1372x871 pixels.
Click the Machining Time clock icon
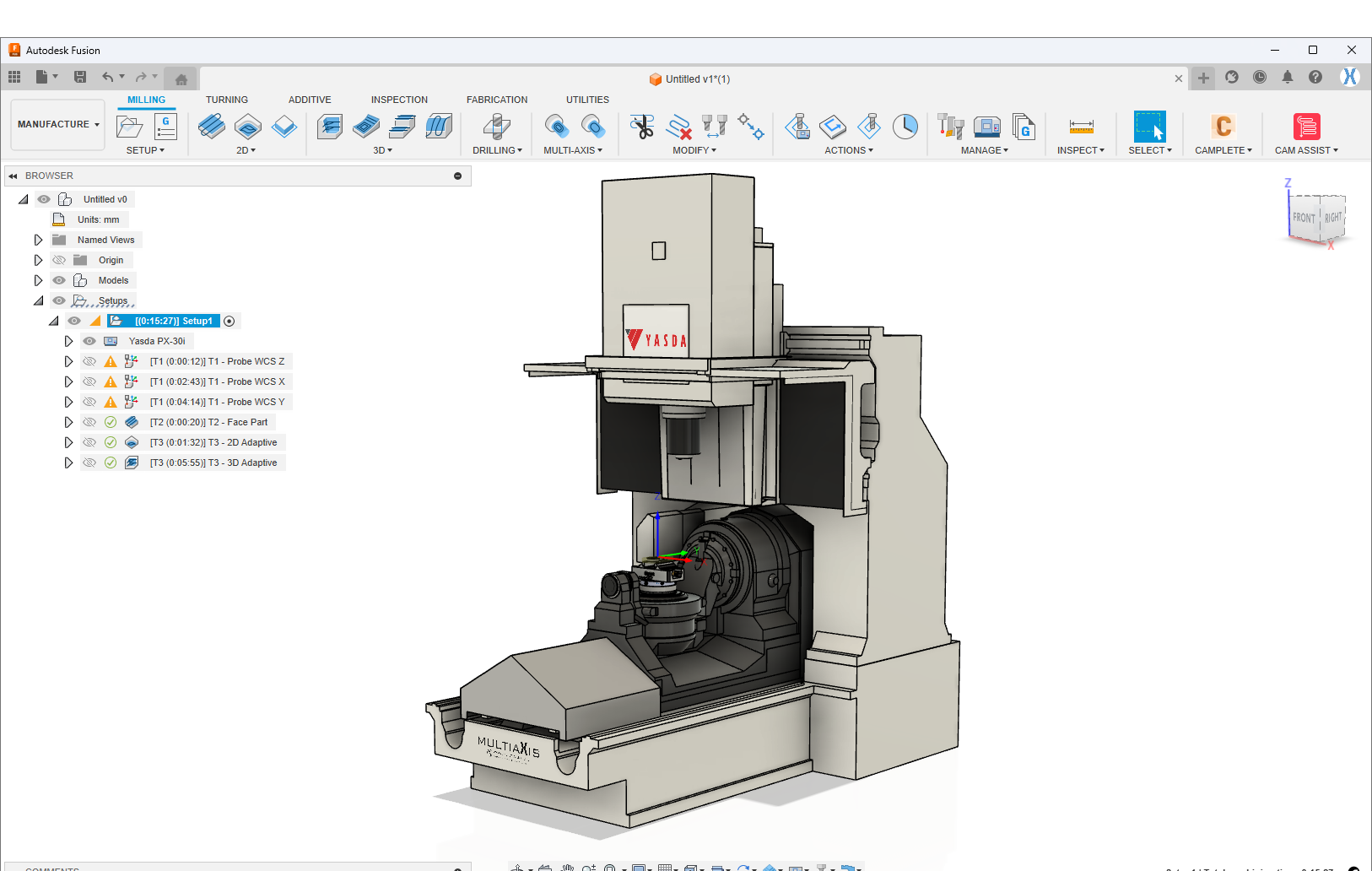pyautogui.click(x=905, y=127)
